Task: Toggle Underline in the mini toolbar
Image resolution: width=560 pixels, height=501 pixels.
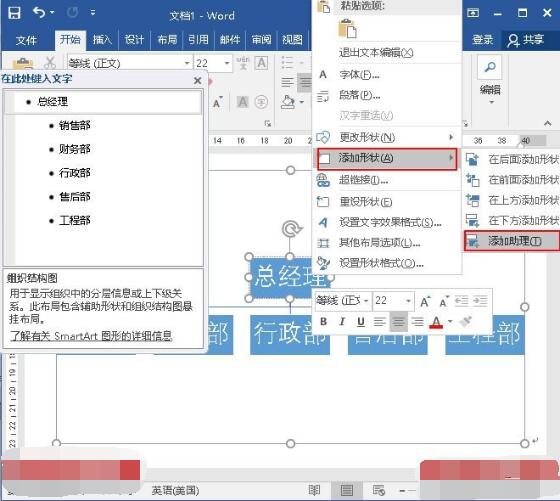Action: 361,322
